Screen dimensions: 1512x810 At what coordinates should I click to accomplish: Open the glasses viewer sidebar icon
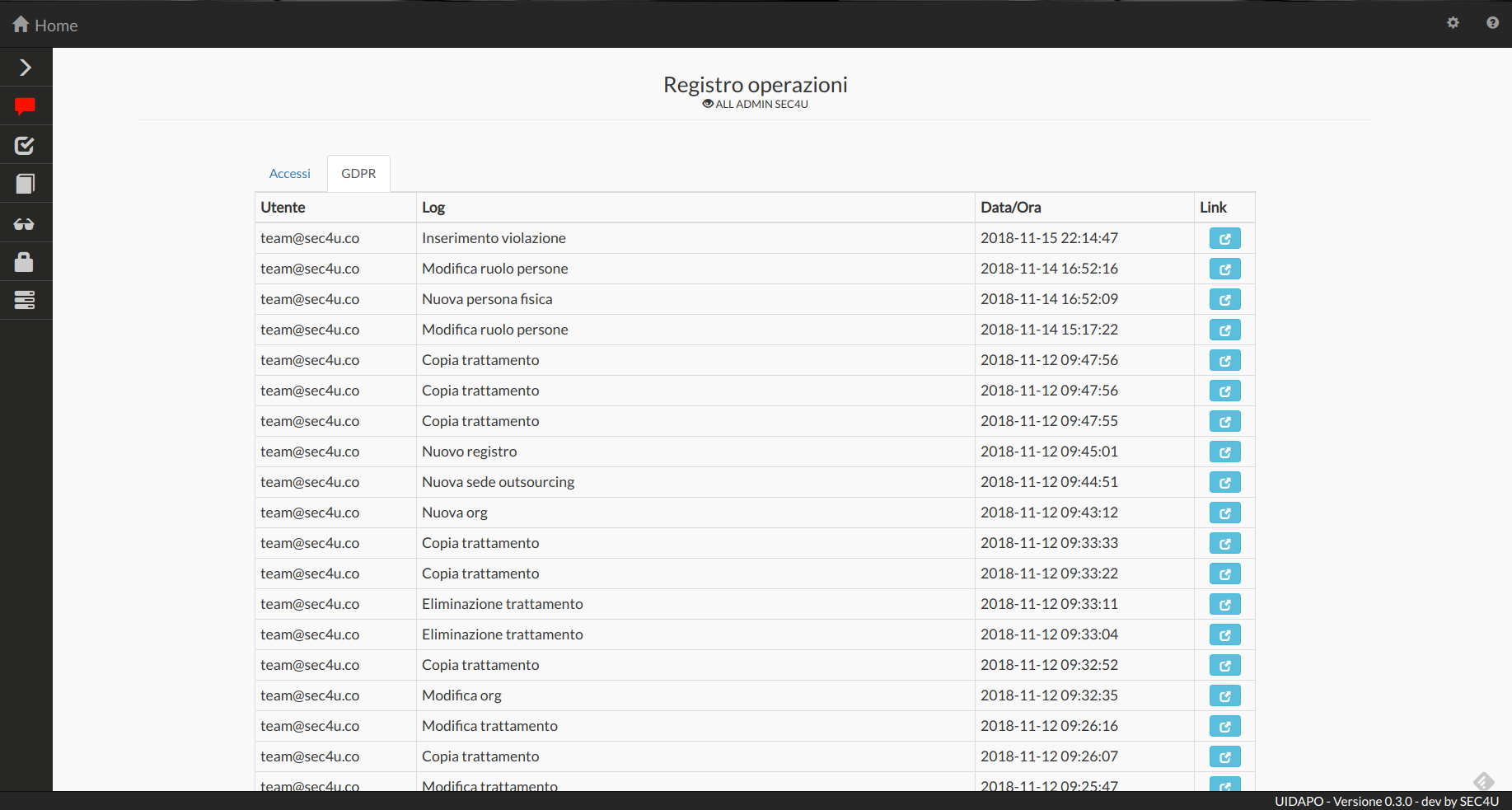click(25, 223)
